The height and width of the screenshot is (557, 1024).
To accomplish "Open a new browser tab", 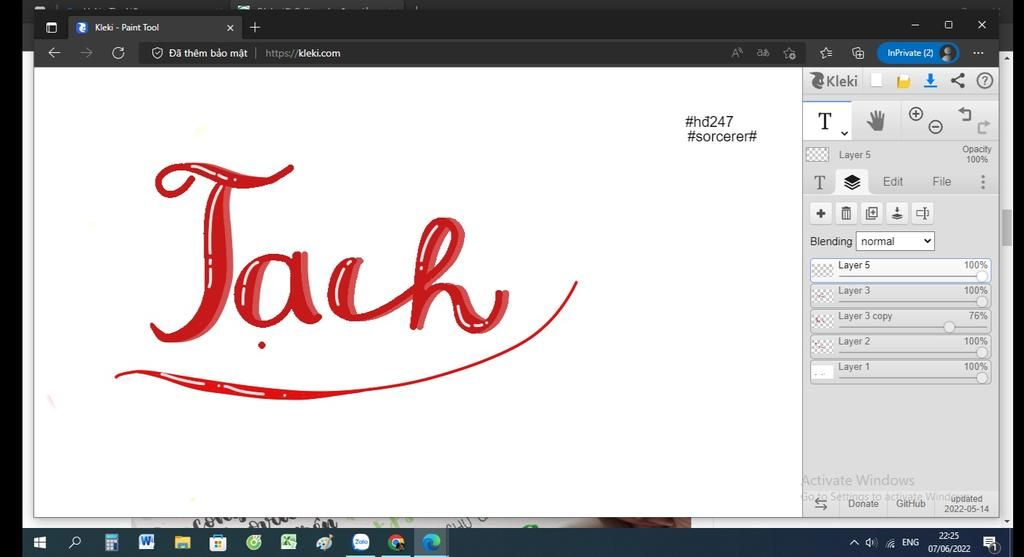I will pos(255,27).
